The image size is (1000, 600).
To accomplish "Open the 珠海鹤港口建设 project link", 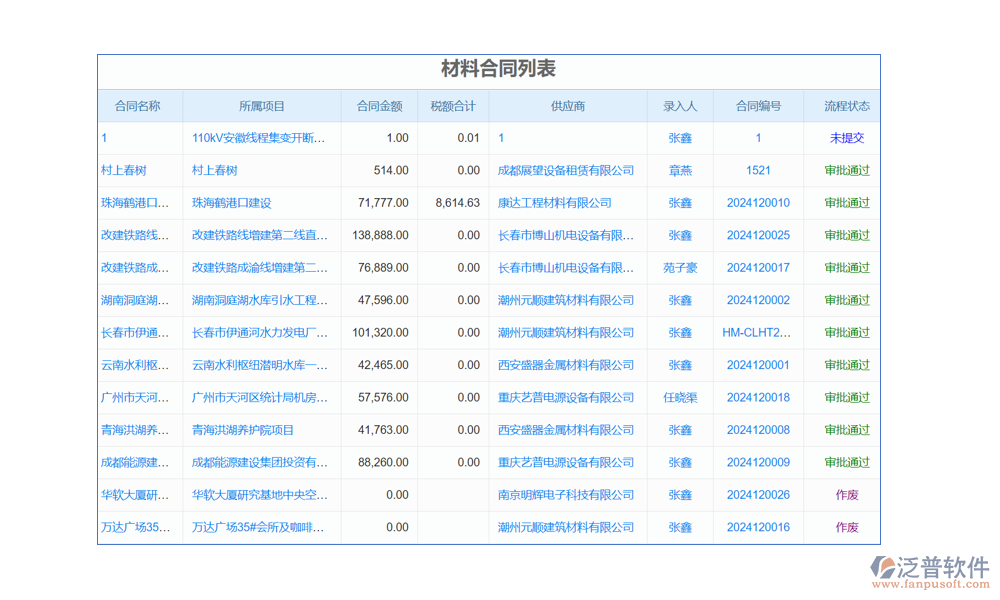I will (x=231, y=203).
